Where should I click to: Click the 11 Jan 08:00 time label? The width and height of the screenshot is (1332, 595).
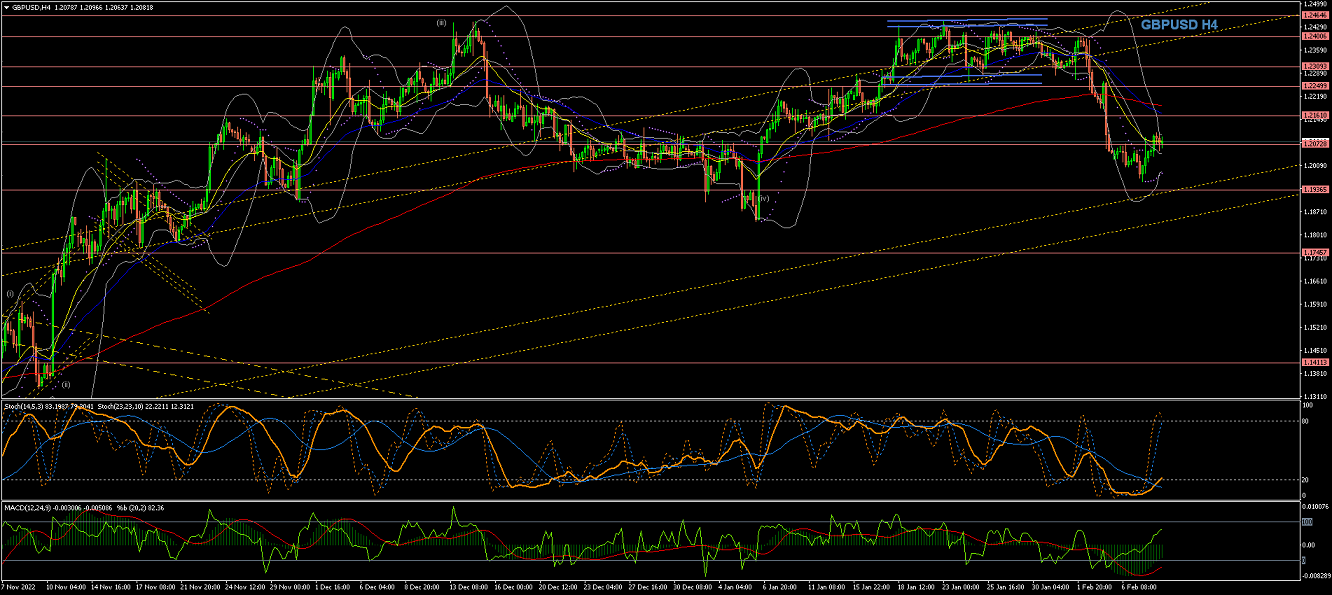point(828,589)
